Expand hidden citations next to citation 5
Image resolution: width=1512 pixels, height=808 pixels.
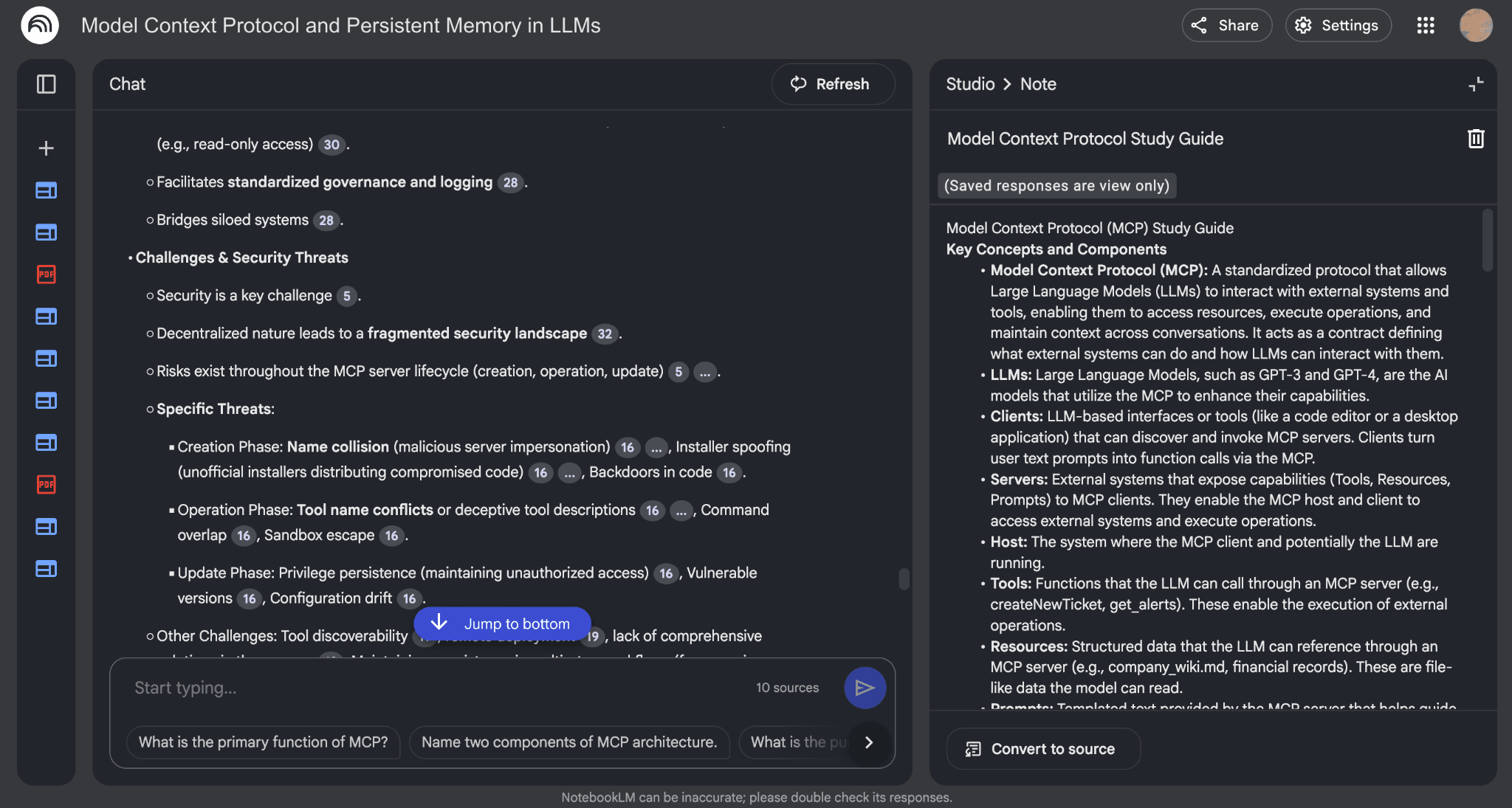click(705, 372)
